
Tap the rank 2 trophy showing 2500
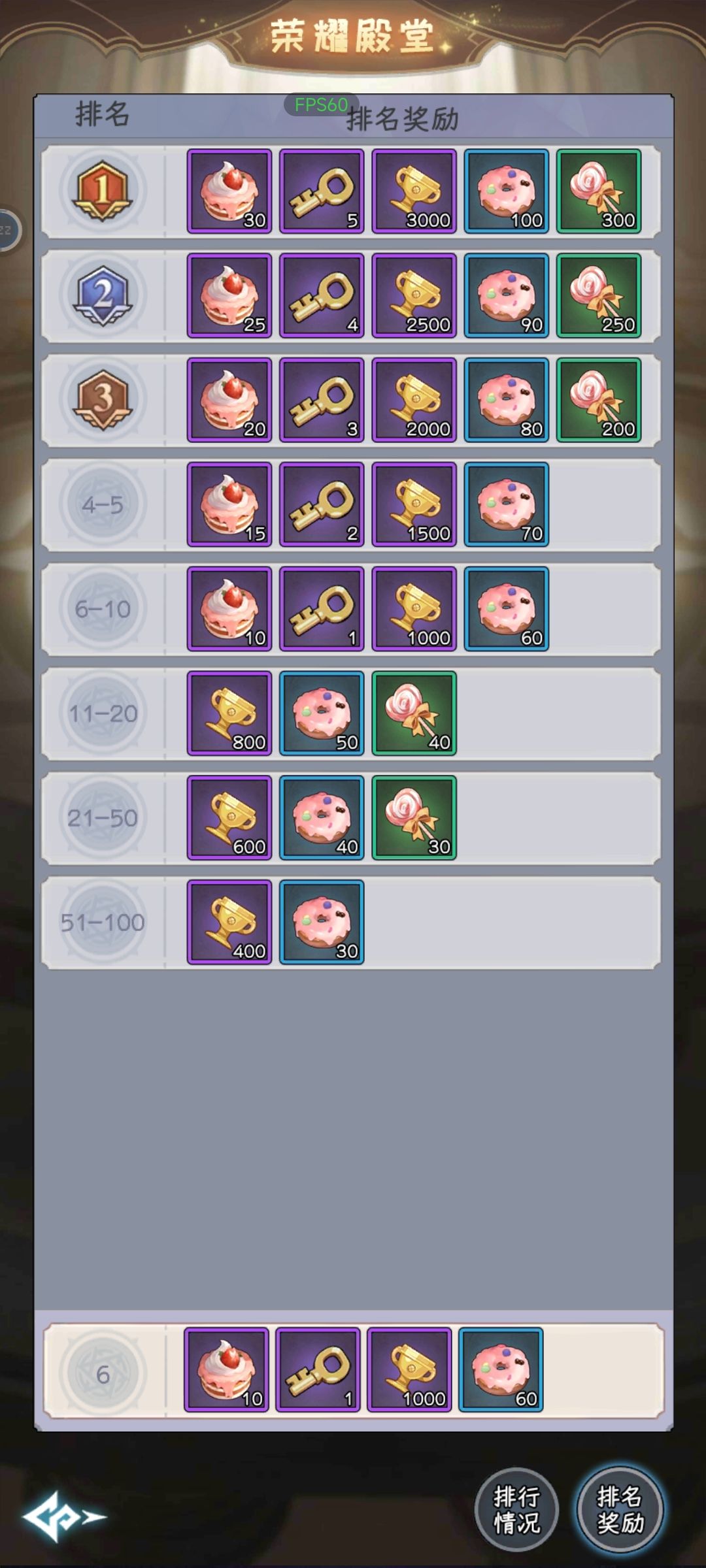[x=414, y=296]
